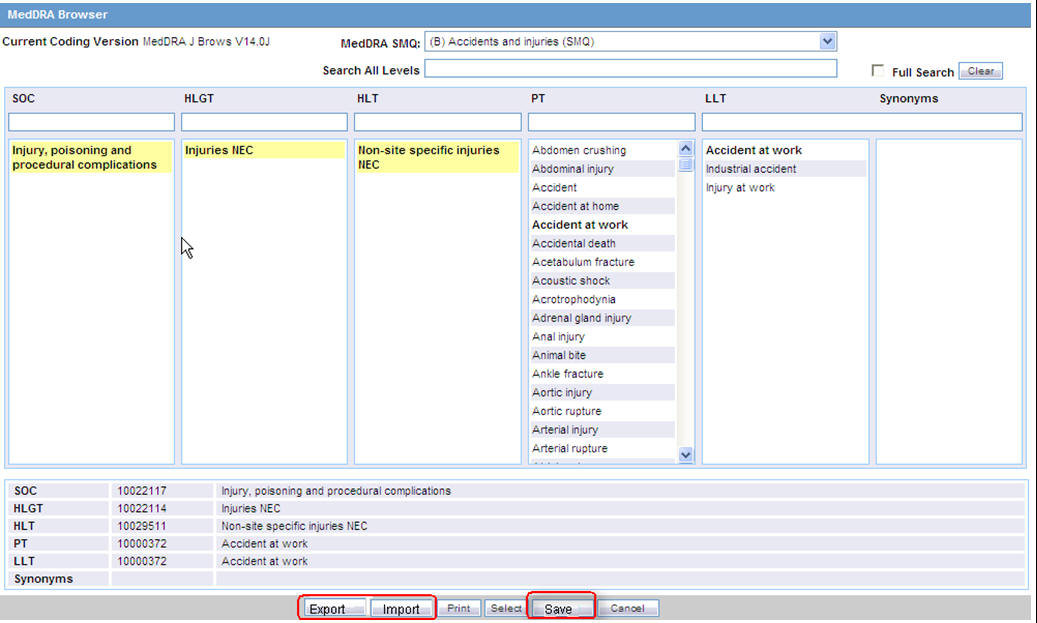Click the Print button

(x=458, y=608)
